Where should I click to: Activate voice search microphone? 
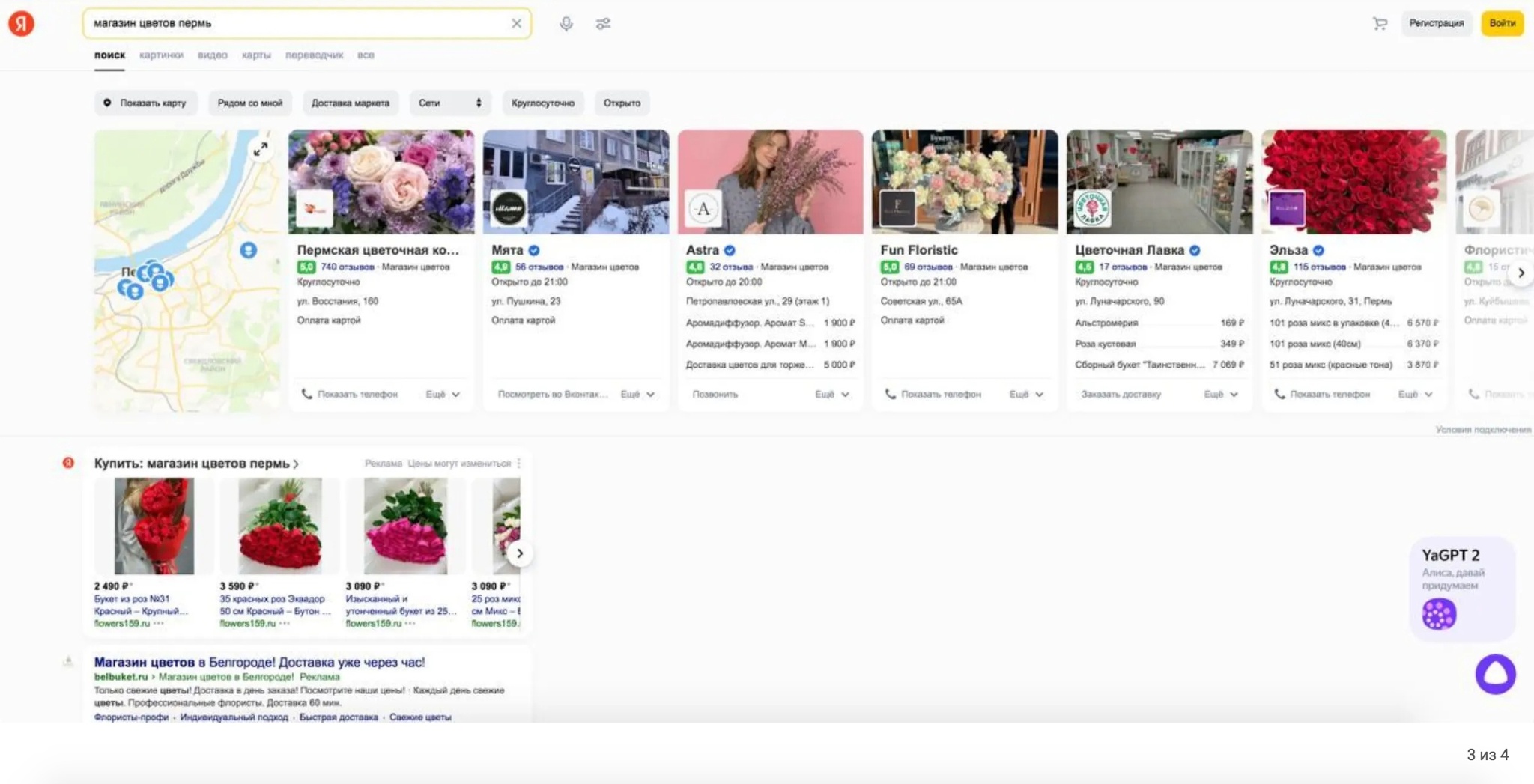566,23
